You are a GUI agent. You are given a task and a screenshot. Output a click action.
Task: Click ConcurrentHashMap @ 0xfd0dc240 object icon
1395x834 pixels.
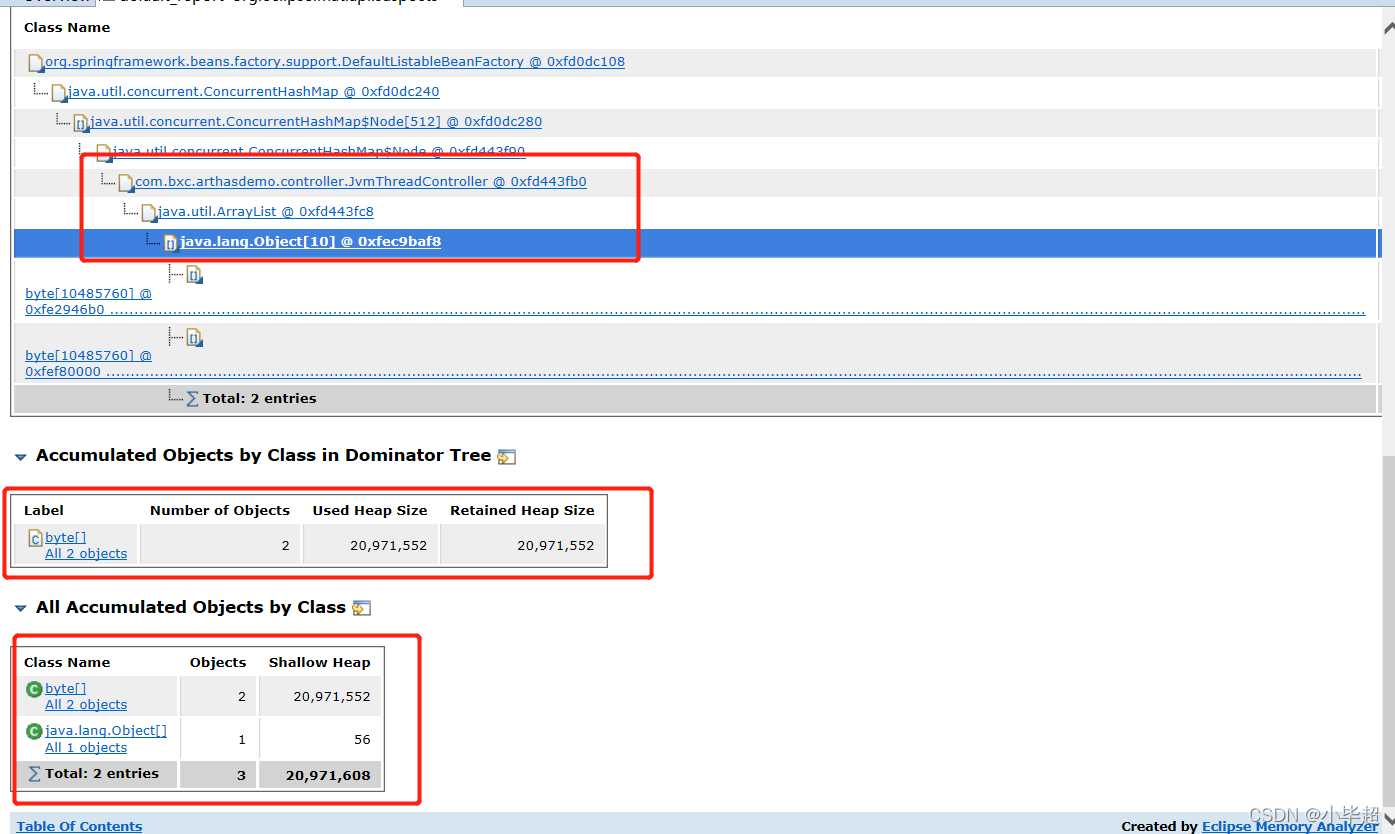(x=59, y=94)
